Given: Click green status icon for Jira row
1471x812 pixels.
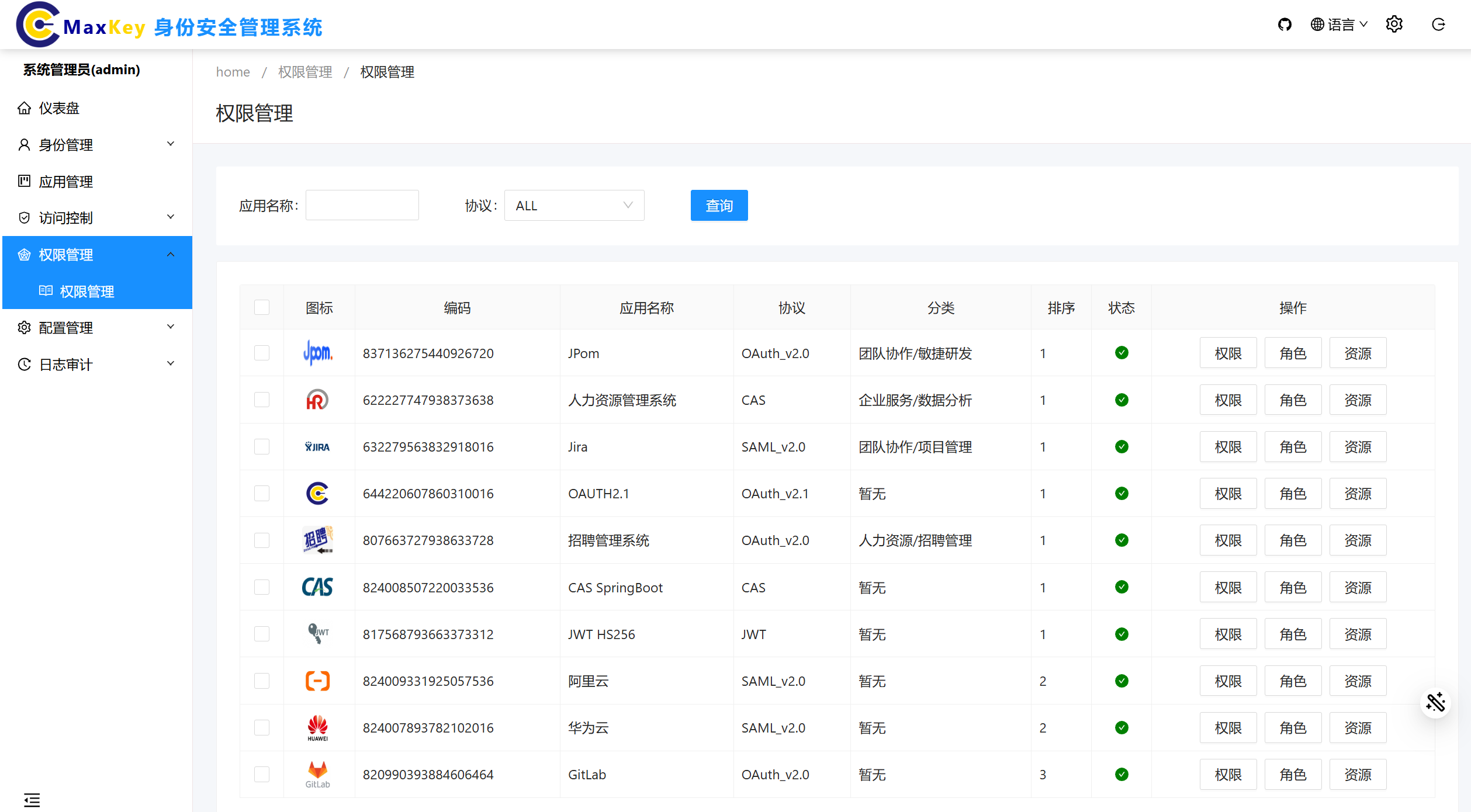Looking at the screenshot, I should (1121, 447).
